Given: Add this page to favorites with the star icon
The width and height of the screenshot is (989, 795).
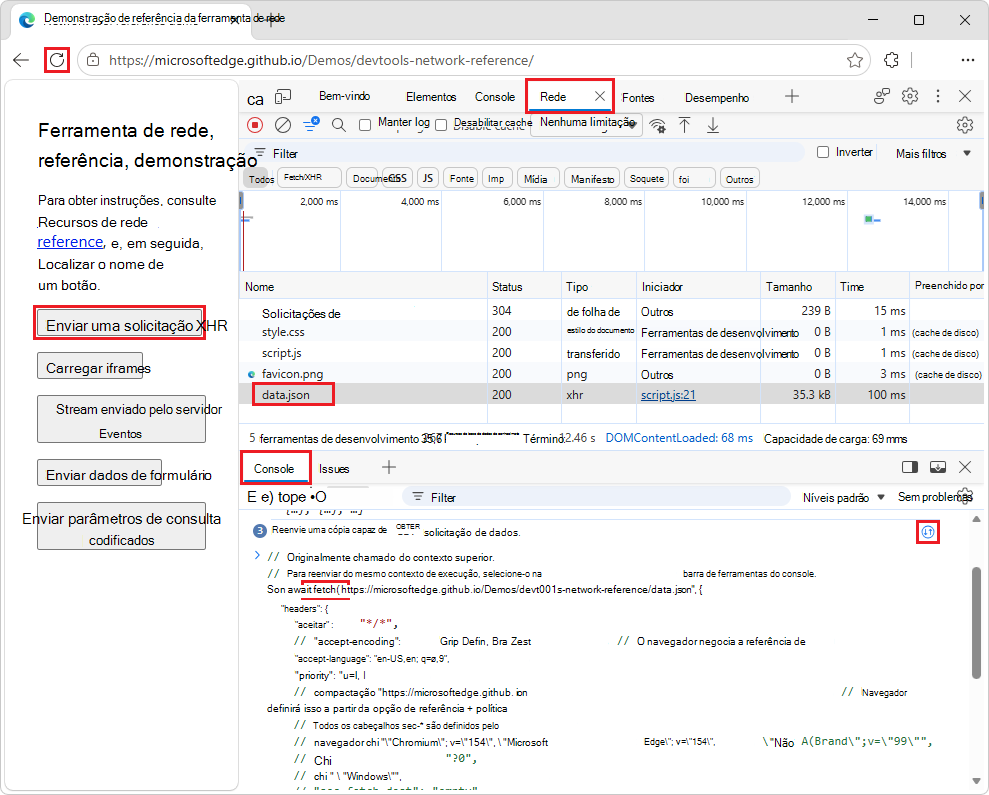Looking at the screenshot, I should pos(855,60).
